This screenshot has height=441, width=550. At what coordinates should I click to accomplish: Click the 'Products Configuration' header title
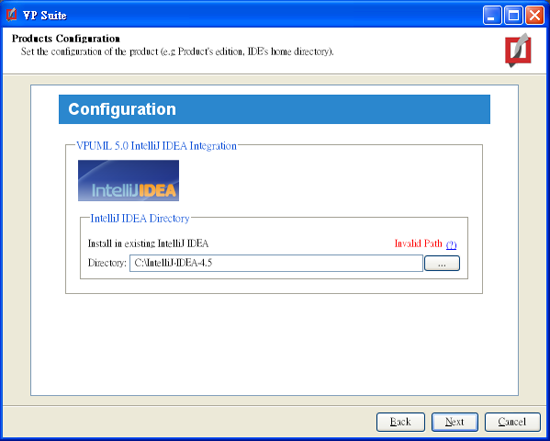tap(66, 38)
